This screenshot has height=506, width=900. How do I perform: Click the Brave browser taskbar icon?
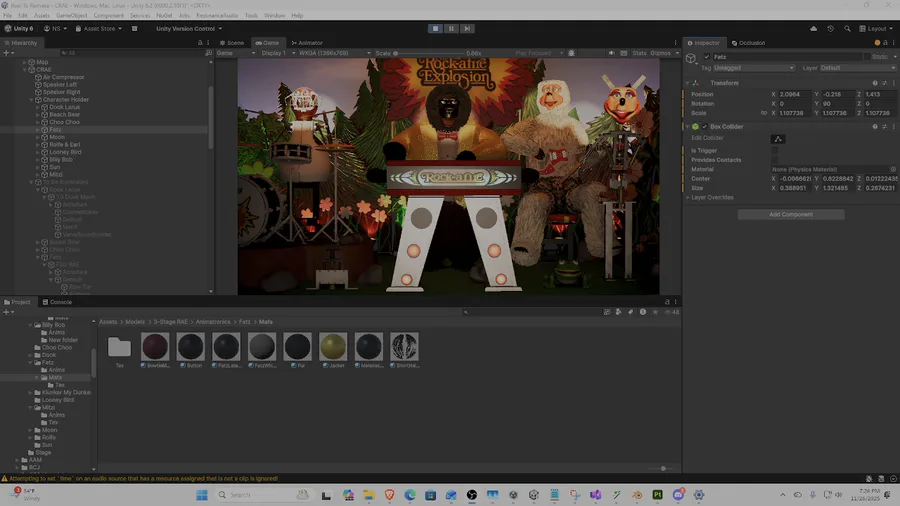click(x=390, y=495)
